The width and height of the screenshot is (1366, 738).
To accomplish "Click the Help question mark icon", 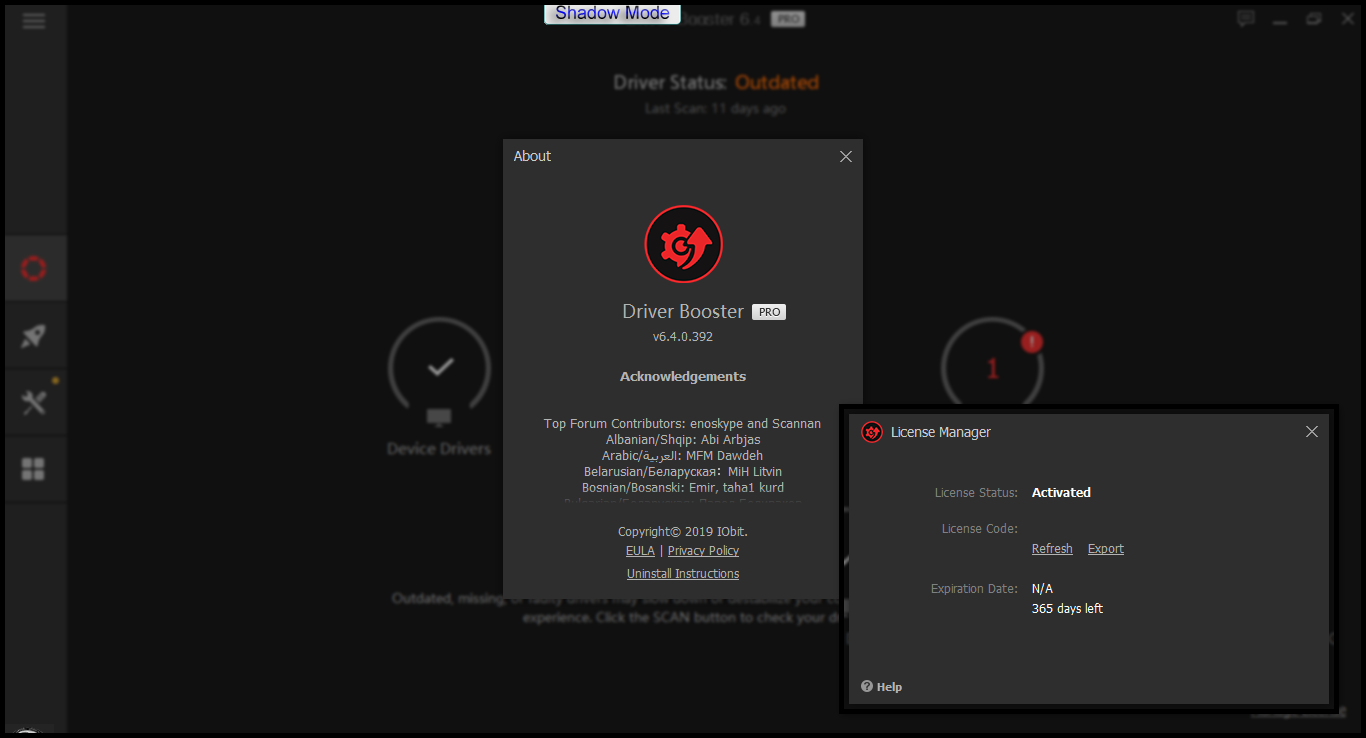I will (867, 686).
